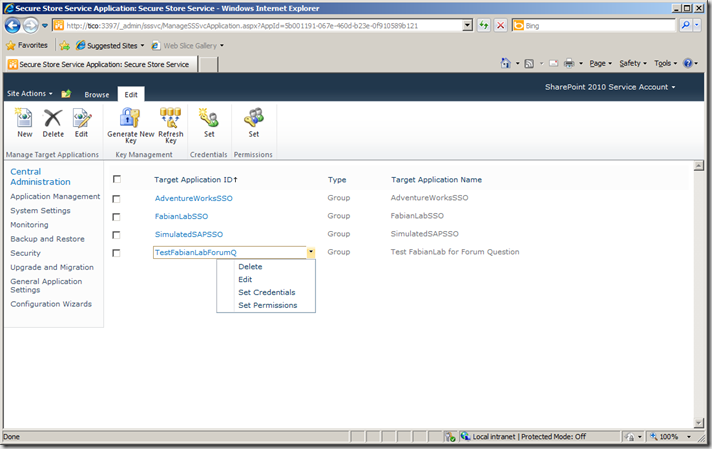Choose Edit from the context menu
Image resolution: width=712 pixels, height=449 pixels.
coord(245,279)
